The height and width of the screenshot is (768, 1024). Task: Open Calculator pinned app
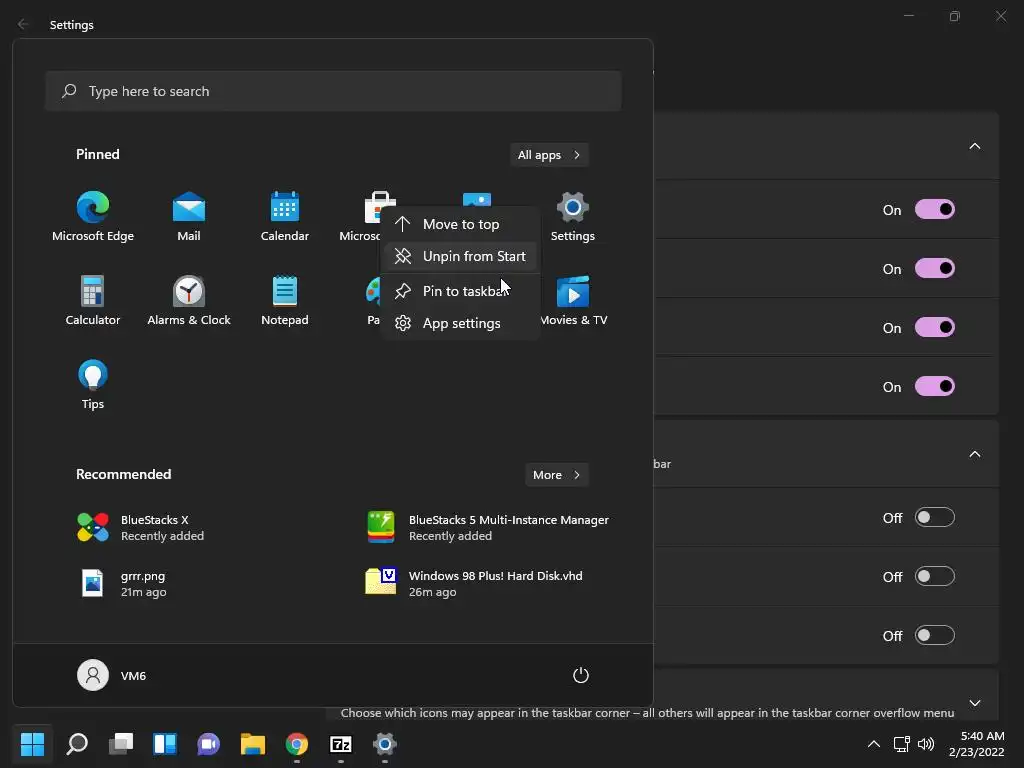pyautogui.click(x=93, y=300)
